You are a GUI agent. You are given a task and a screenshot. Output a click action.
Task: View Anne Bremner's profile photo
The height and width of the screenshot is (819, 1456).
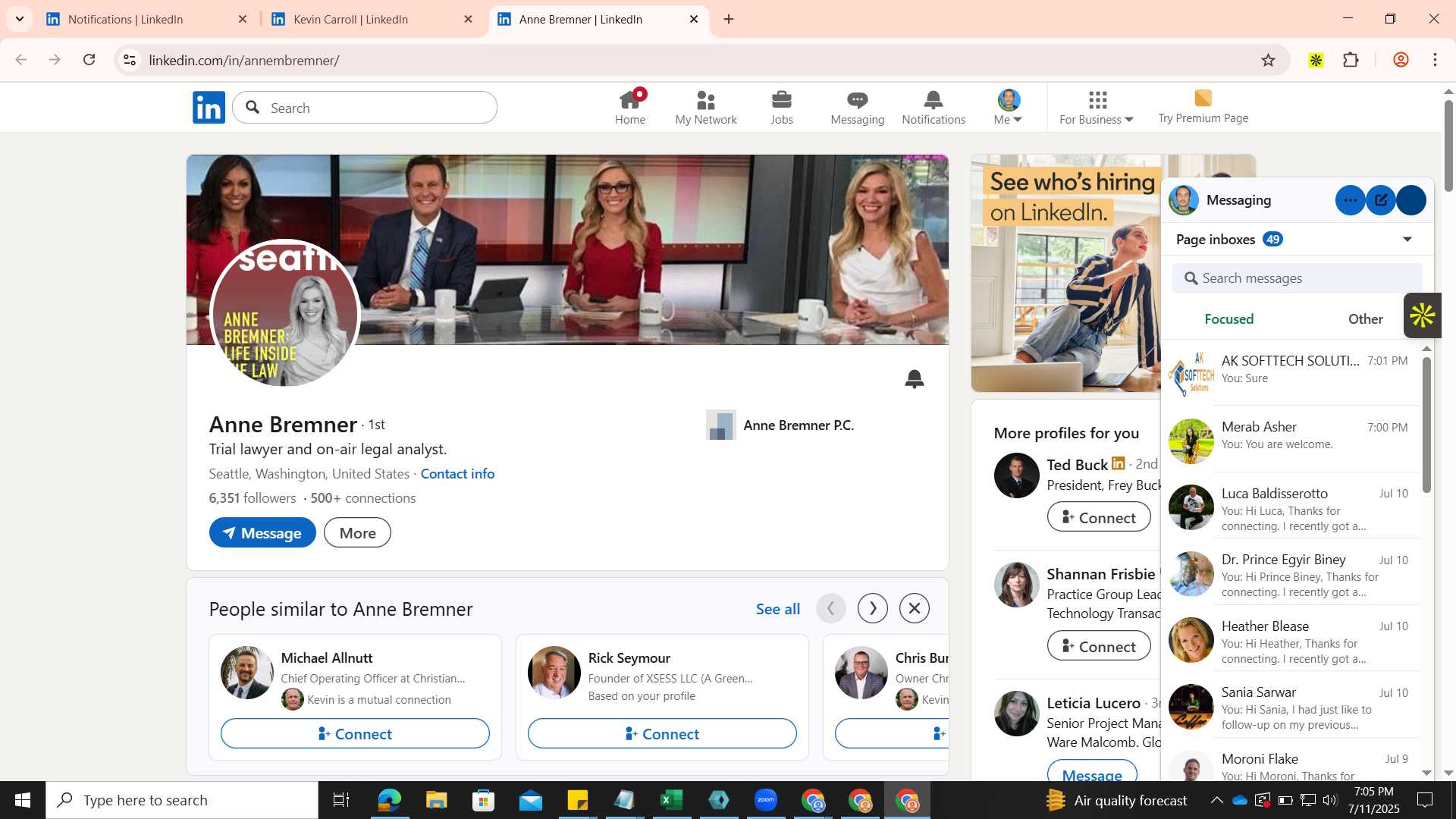[284, 314]
